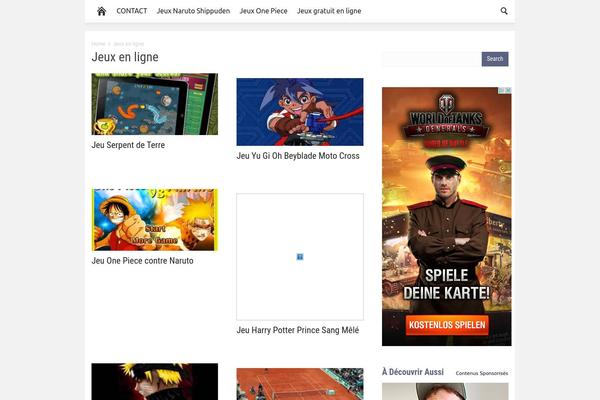Open Jeu Harry Potter Prince Sang Mêlé link

[298, 330]
